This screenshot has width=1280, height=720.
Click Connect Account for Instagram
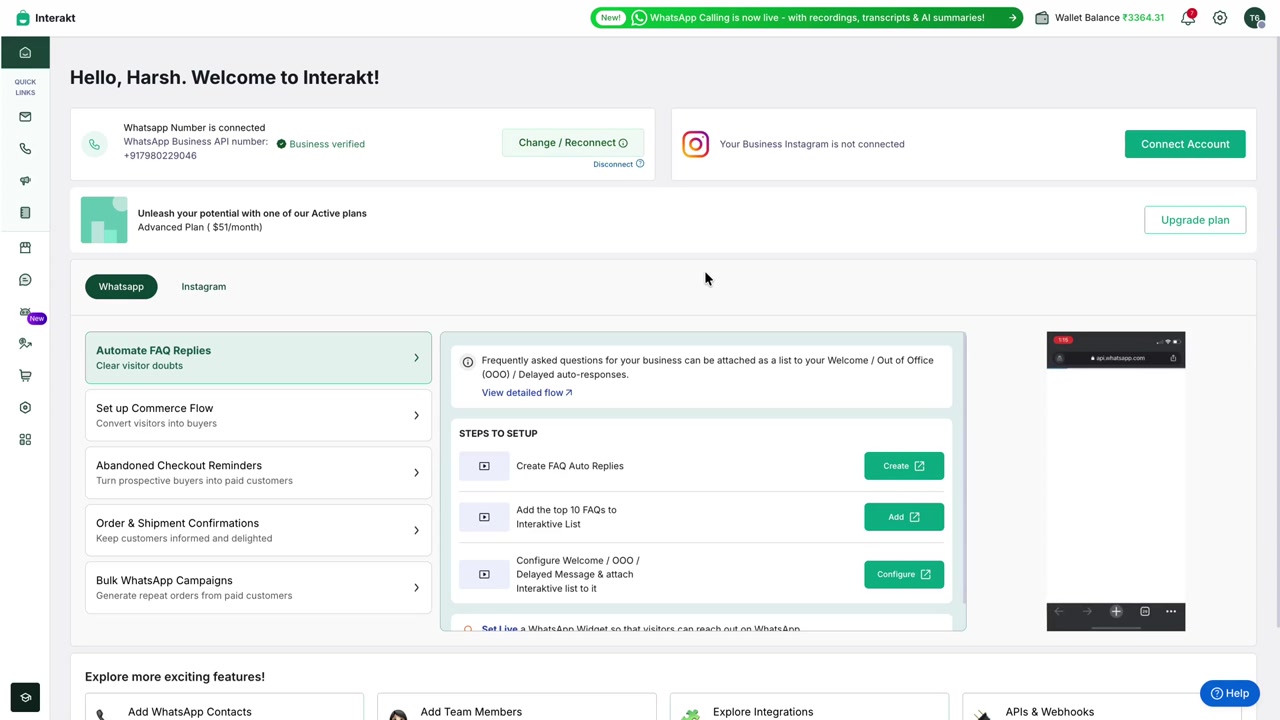(1185, 144)
